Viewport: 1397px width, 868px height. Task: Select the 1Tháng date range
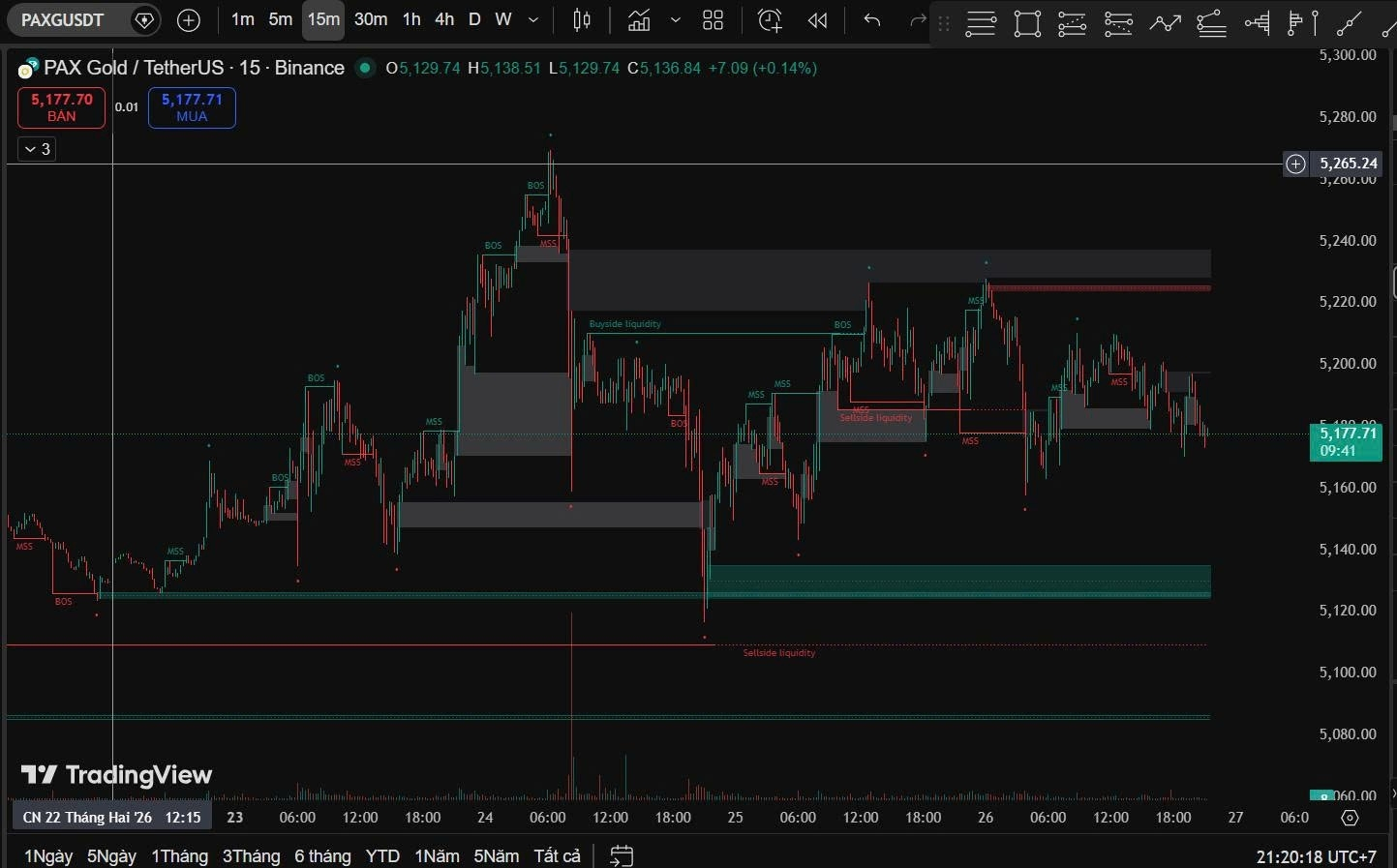tap(179, 856)
